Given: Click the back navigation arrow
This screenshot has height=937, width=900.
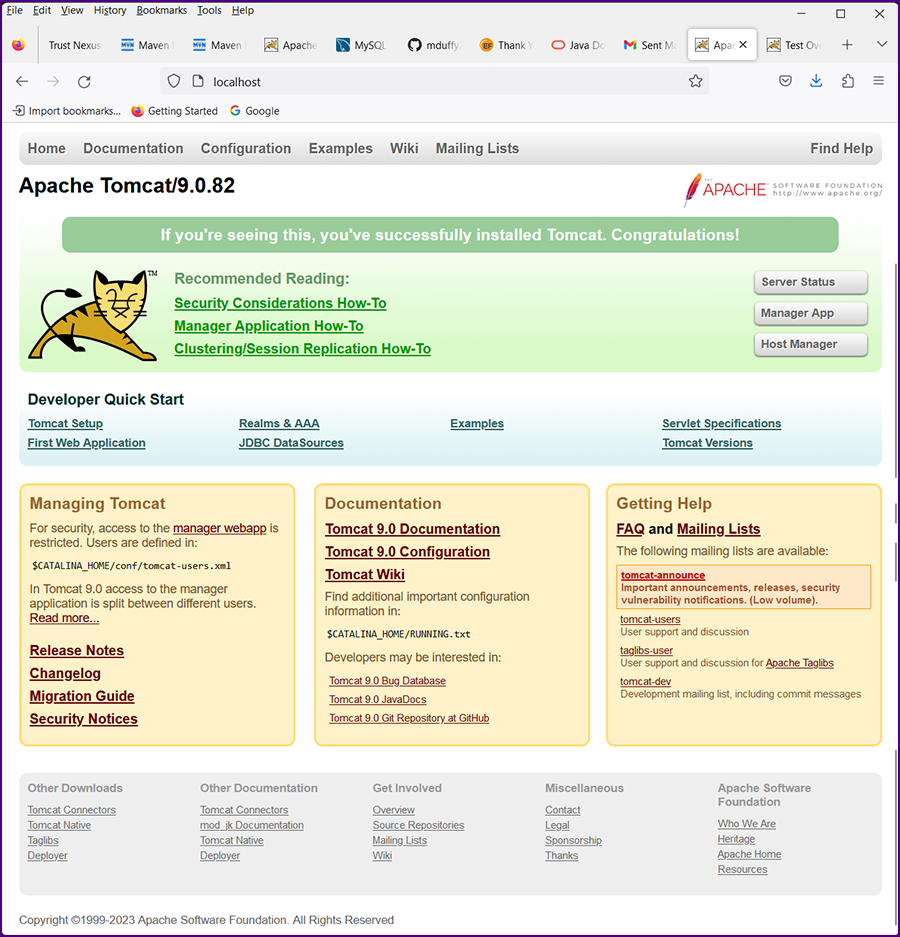Looking at the screenshot, I should click(x=22, y=82).
